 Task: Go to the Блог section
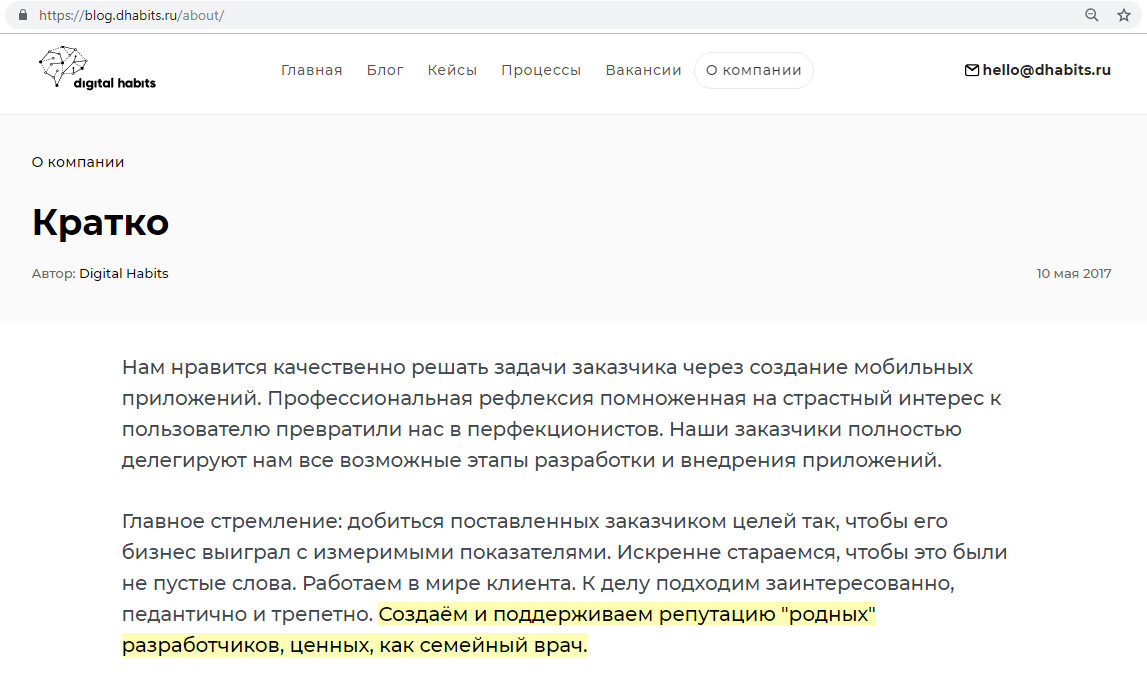point(385,70)
